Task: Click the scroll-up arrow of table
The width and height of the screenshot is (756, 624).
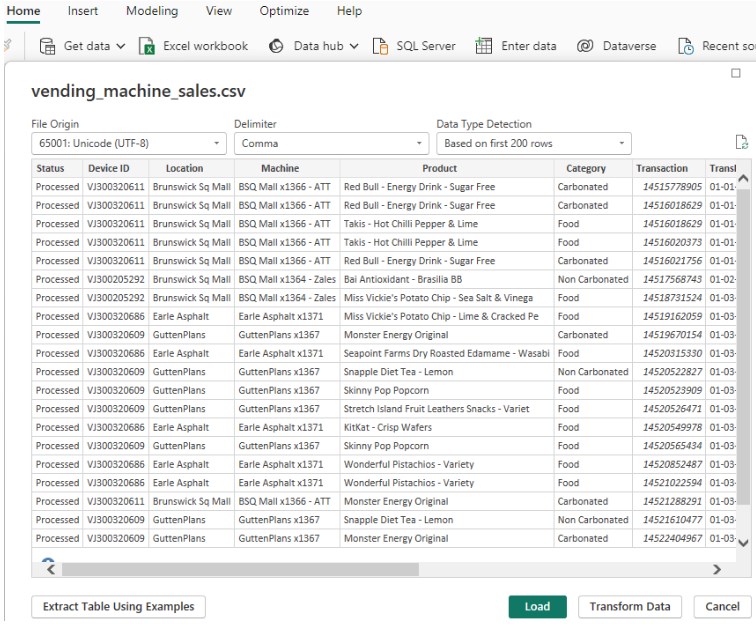Action: 743,178
